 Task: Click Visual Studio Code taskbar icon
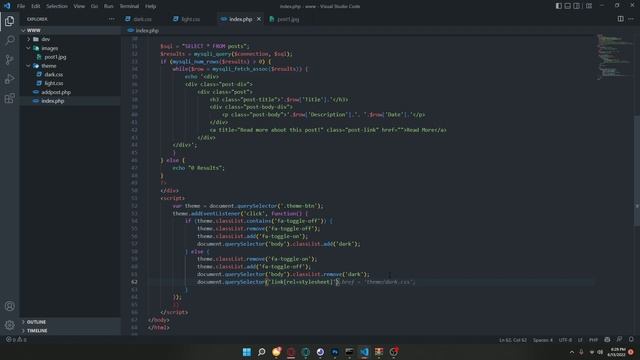pos(364,352)
